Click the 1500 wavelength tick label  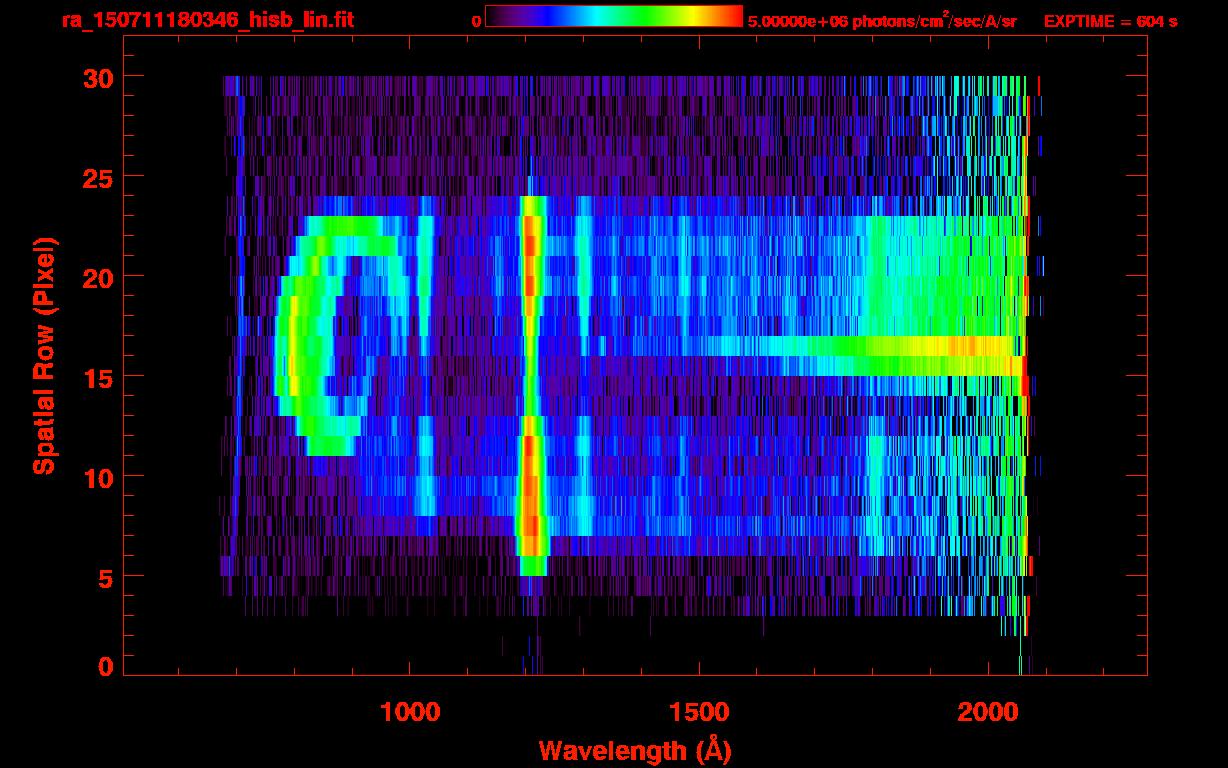click(698, 712)
